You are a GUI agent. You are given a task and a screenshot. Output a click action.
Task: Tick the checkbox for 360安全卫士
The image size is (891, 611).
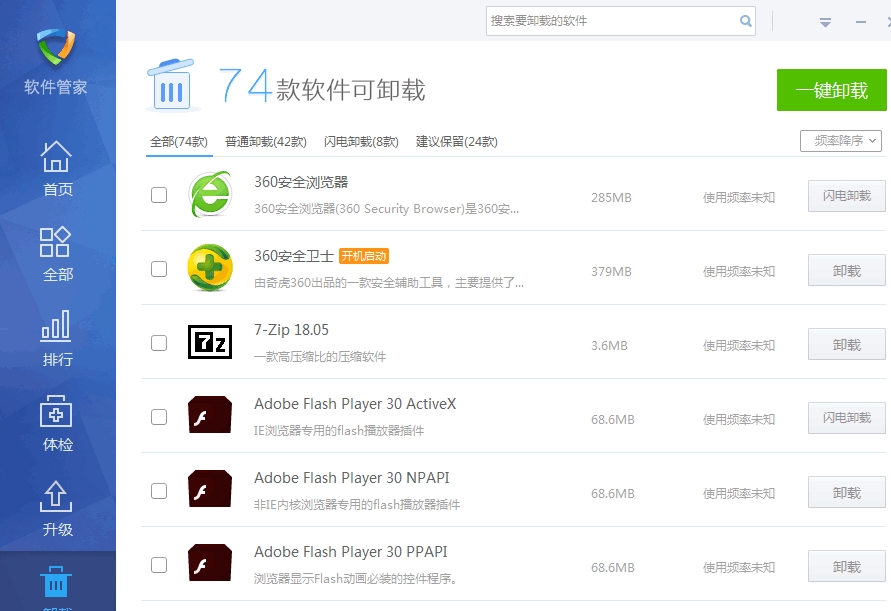(159, 269)
